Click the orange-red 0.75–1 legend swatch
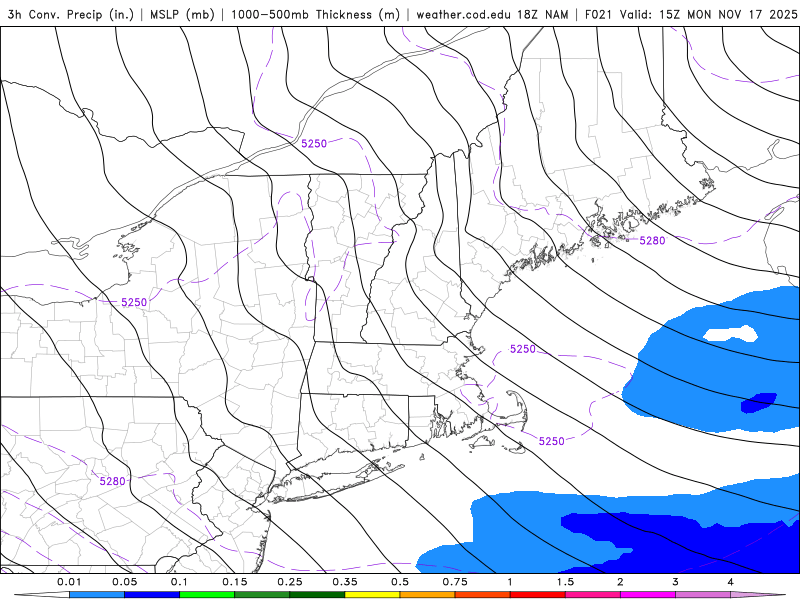This screenshot has height=600, width=800. pyautogui.click(x=483, y=595)
